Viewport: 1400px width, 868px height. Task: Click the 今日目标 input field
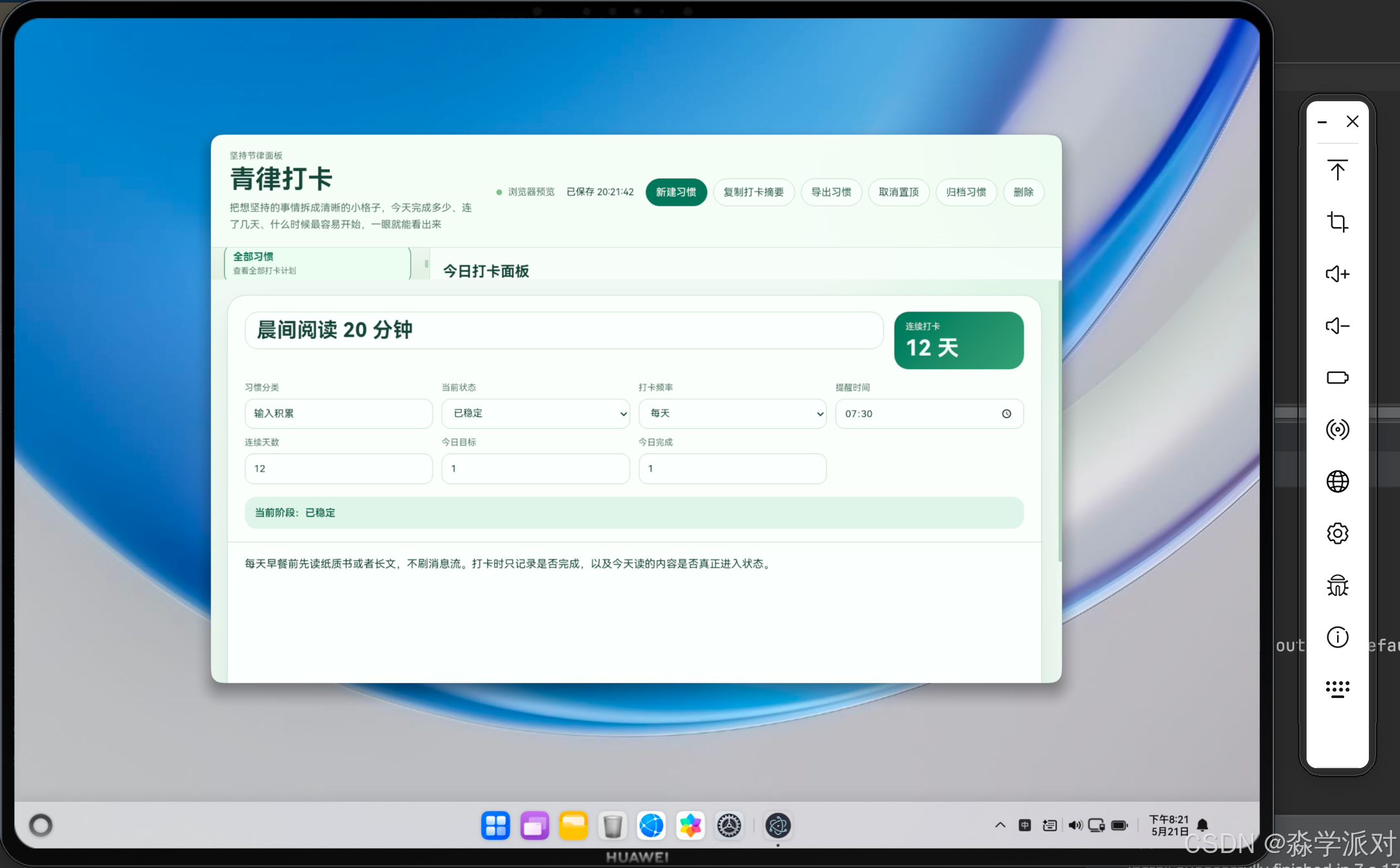click(535, 468)
